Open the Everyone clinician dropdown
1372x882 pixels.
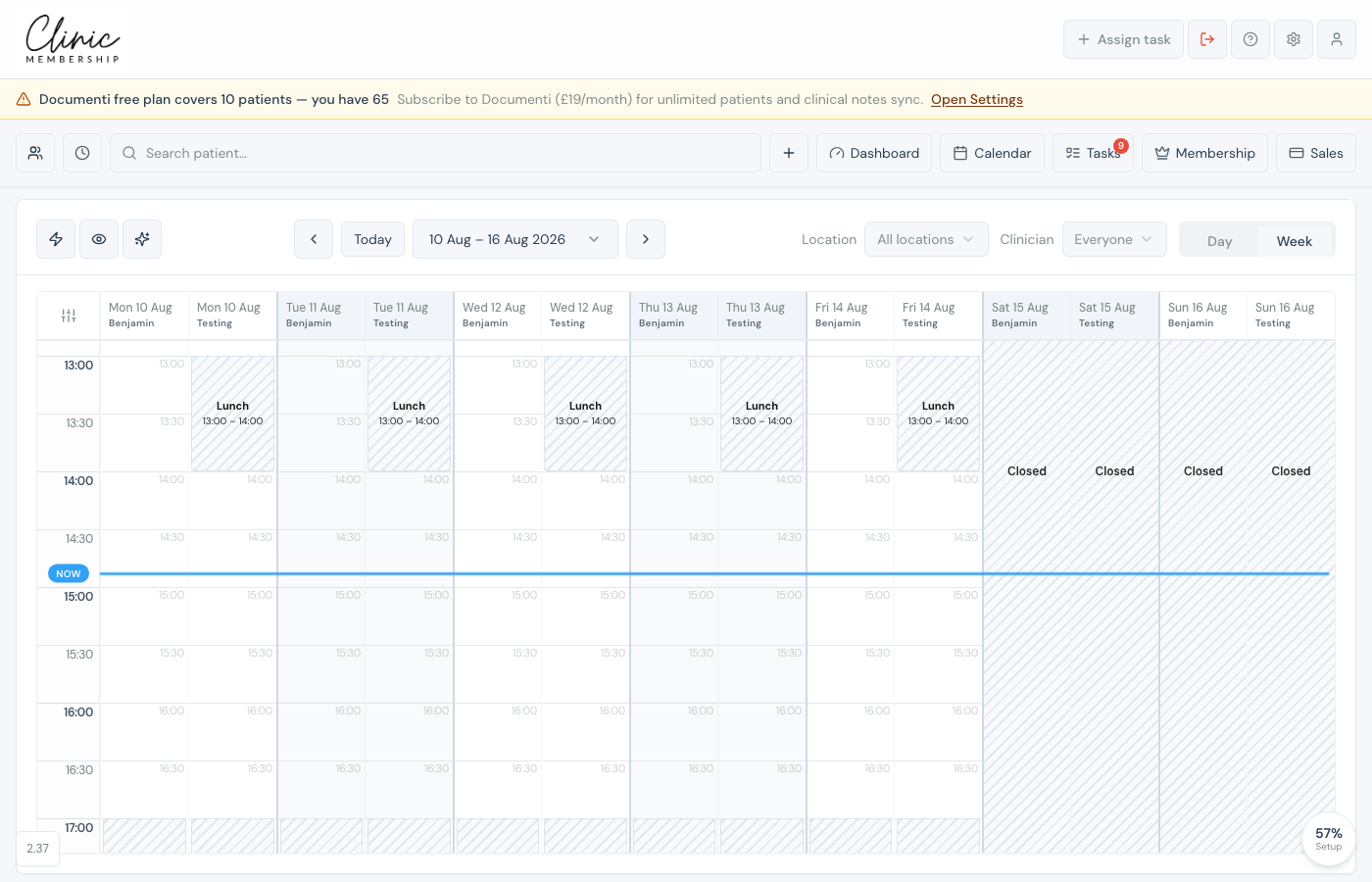(x=1114, y=239)
